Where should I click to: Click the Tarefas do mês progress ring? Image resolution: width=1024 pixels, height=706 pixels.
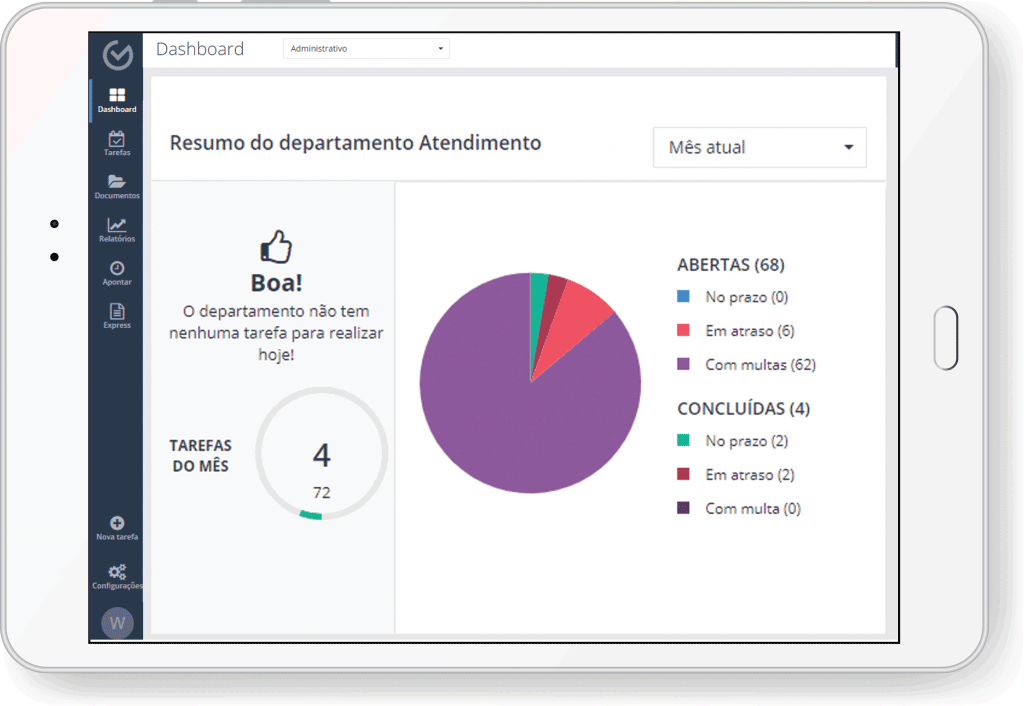coord(321,454)
